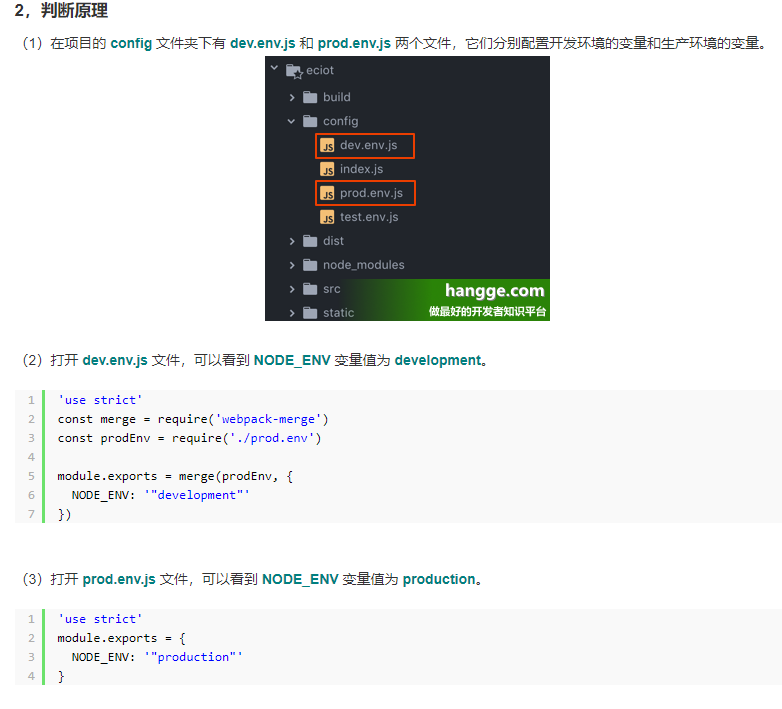Collapse the config folder chevron
This screenshot has width=782, height=709.
pyautogui.click(x=291, y=121)
